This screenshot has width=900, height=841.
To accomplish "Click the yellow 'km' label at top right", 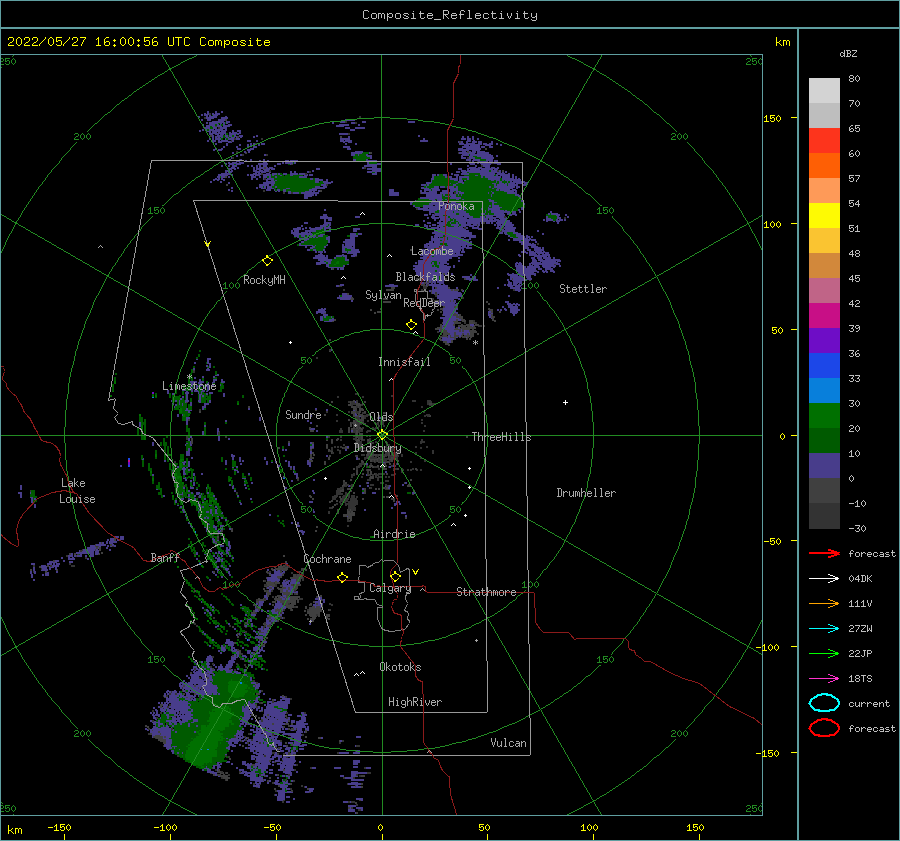I will tap(782, 42).
